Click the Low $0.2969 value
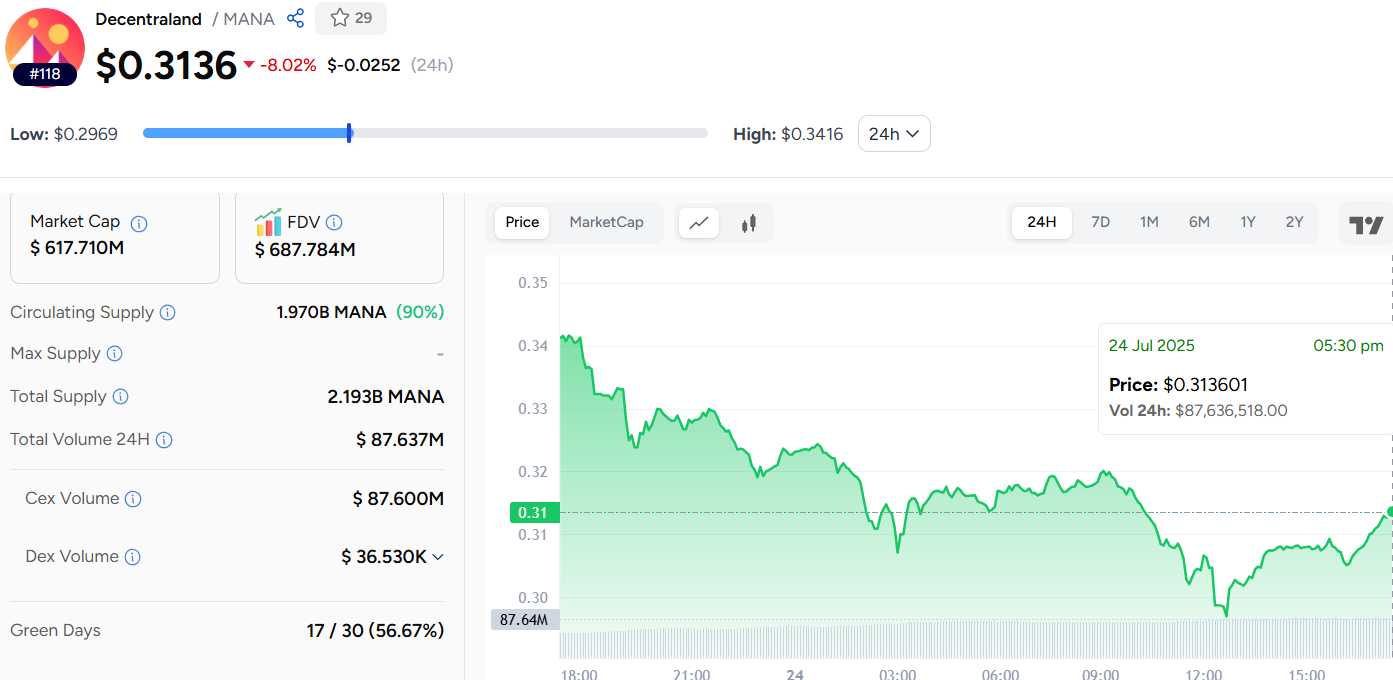Viewport: 1393px width, 680px height. 86,134
